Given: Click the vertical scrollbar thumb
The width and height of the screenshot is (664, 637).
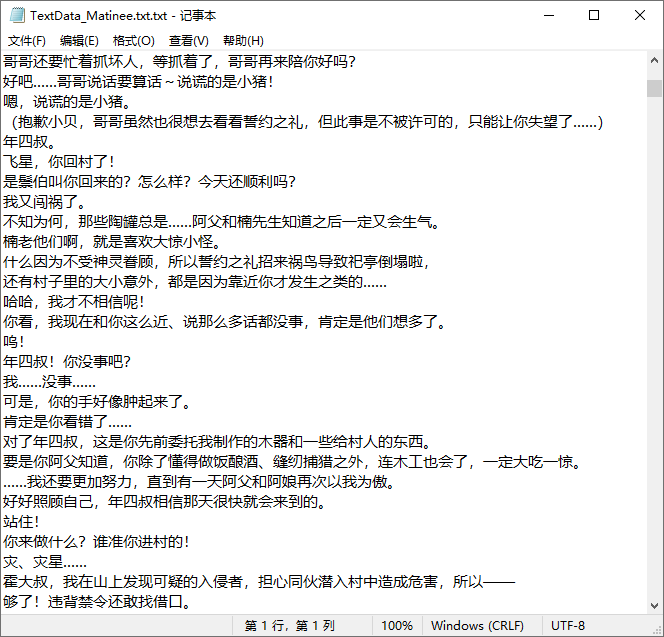Looking at the screenshot, I should [x=654, y=86].
